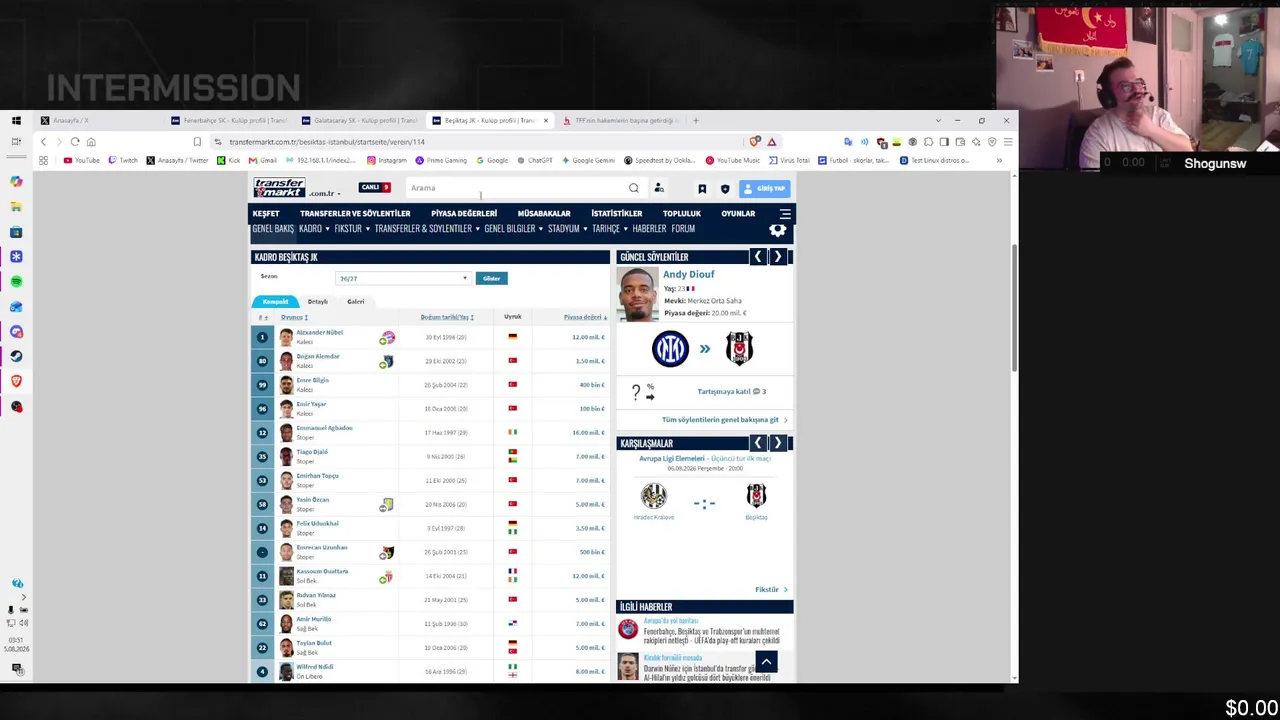Open the Twitch bookmark
The height and width of the screenshot is (720, 1280).
click(123, 160)
